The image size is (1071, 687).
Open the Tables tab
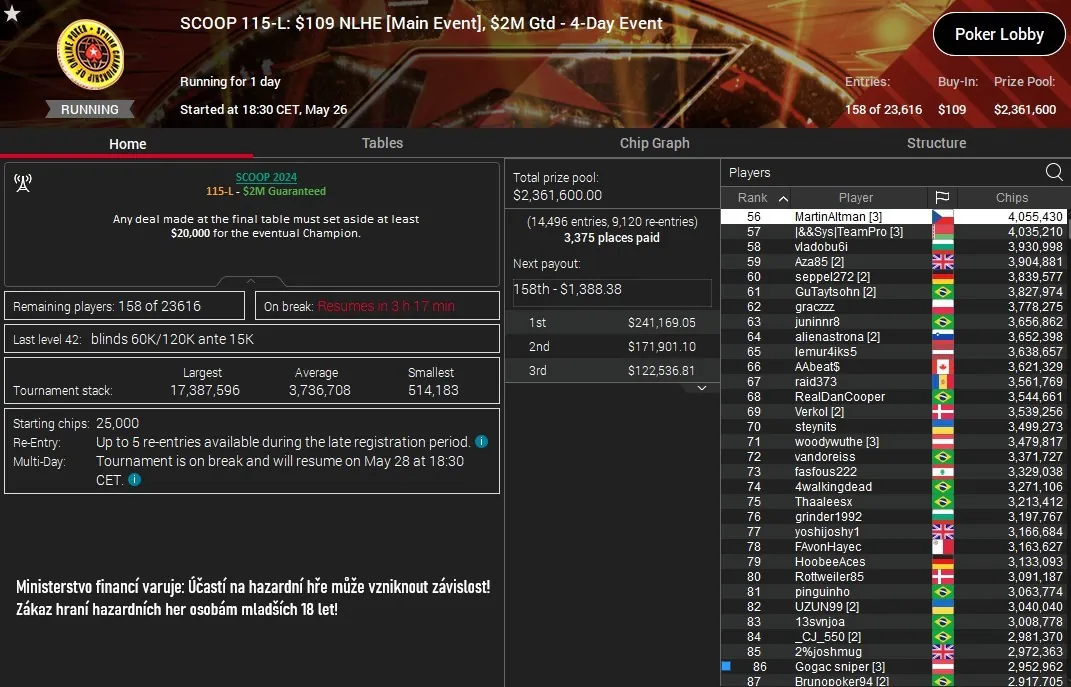(x=382, y=143)
